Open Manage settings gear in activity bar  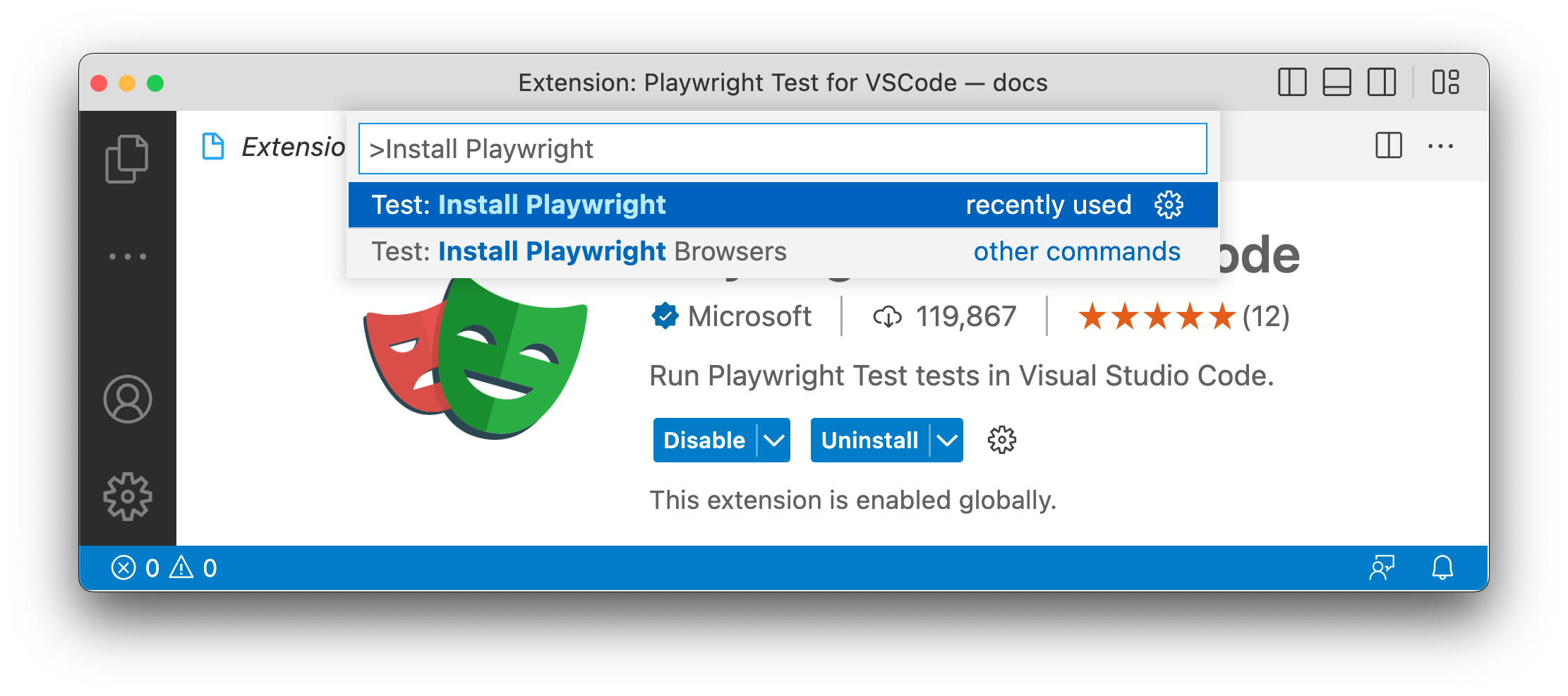pos(128,497)
